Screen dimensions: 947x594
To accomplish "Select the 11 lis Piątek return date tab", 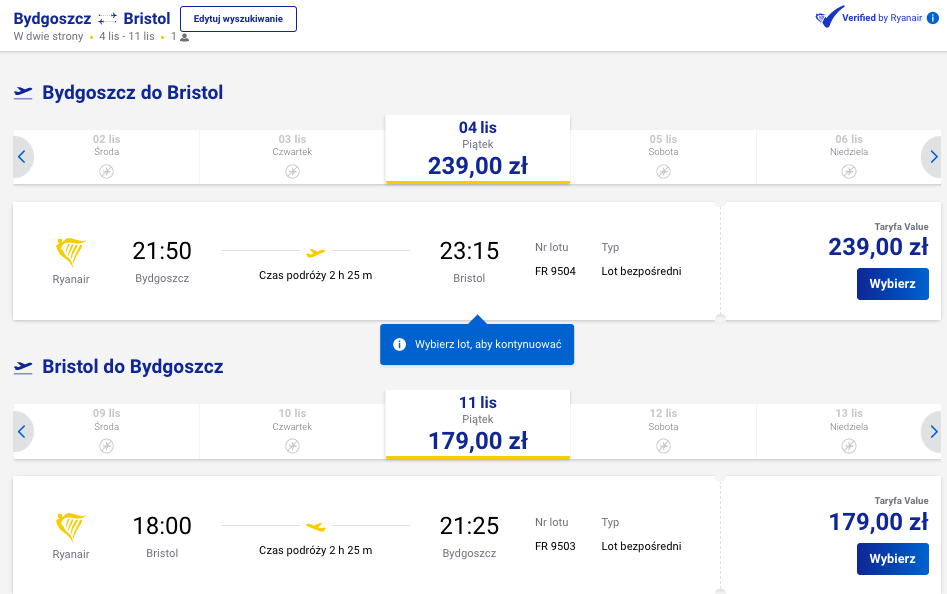I will point(478,424).
